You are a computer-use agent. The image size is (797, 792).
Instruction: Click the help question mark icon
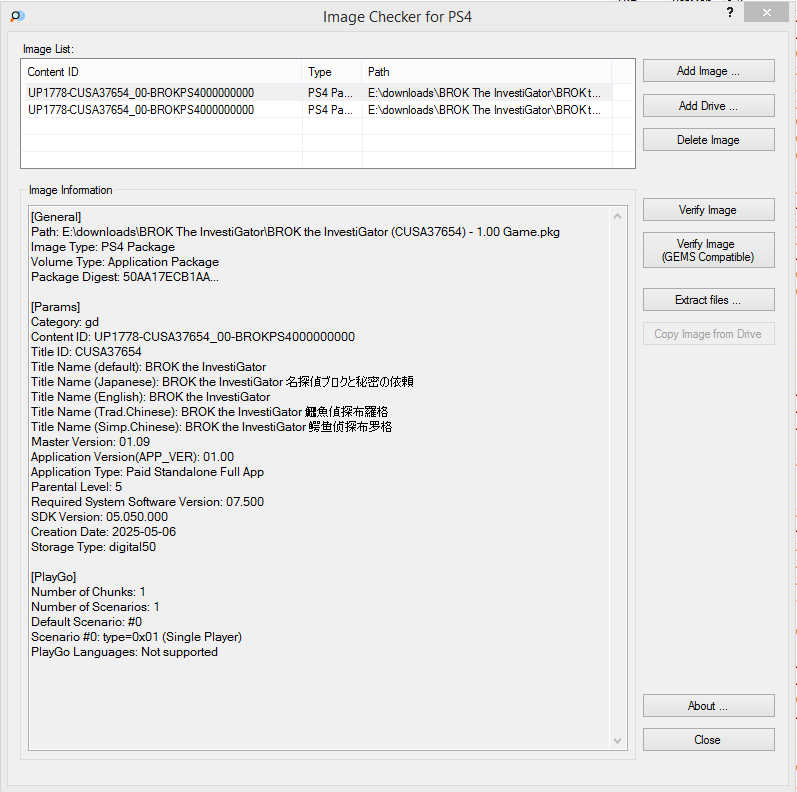pos(730,12)
